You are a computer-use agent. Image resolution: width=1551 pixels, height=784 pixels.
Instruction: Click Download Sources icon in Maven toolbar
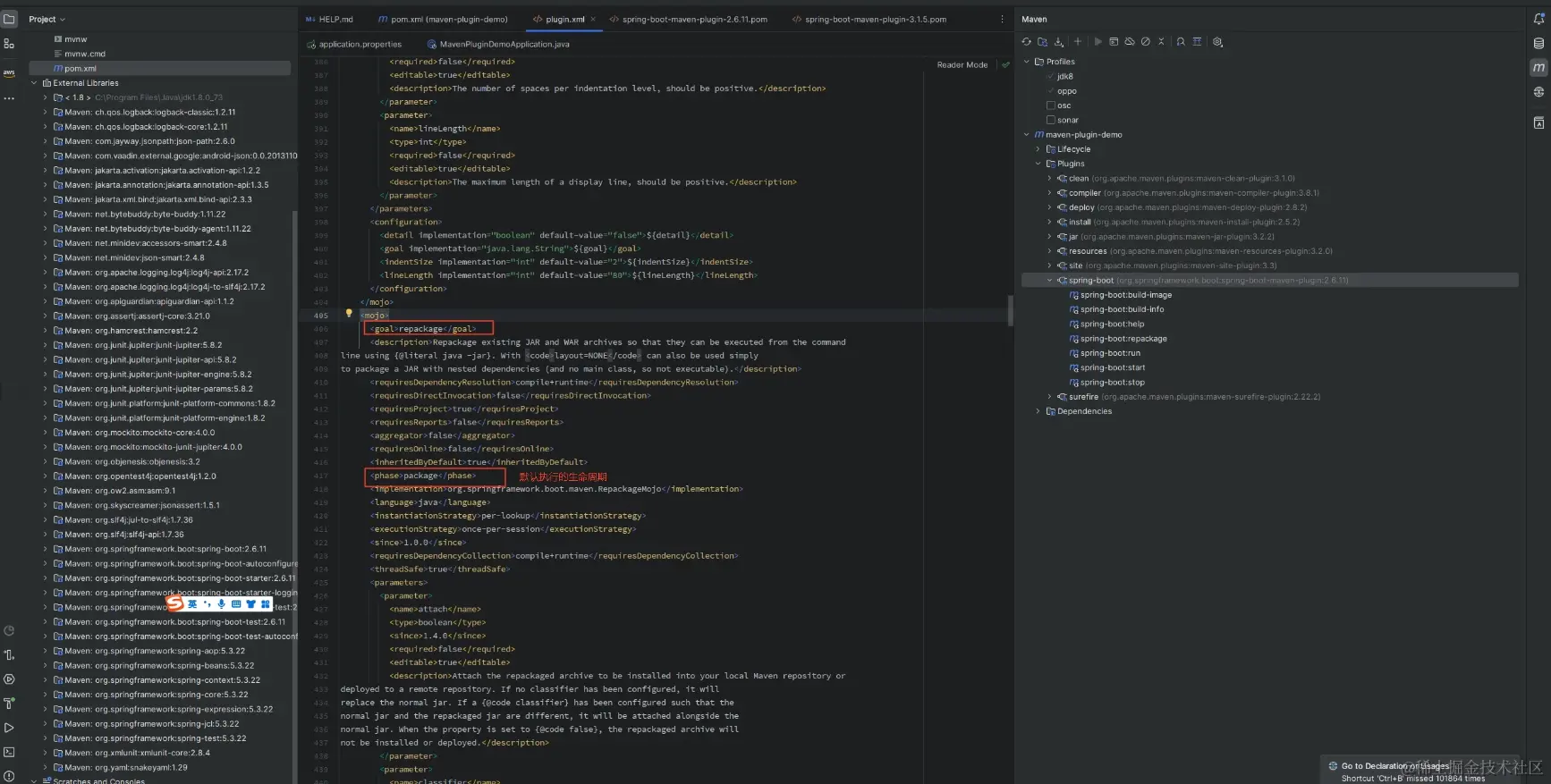coord(1059,42)
